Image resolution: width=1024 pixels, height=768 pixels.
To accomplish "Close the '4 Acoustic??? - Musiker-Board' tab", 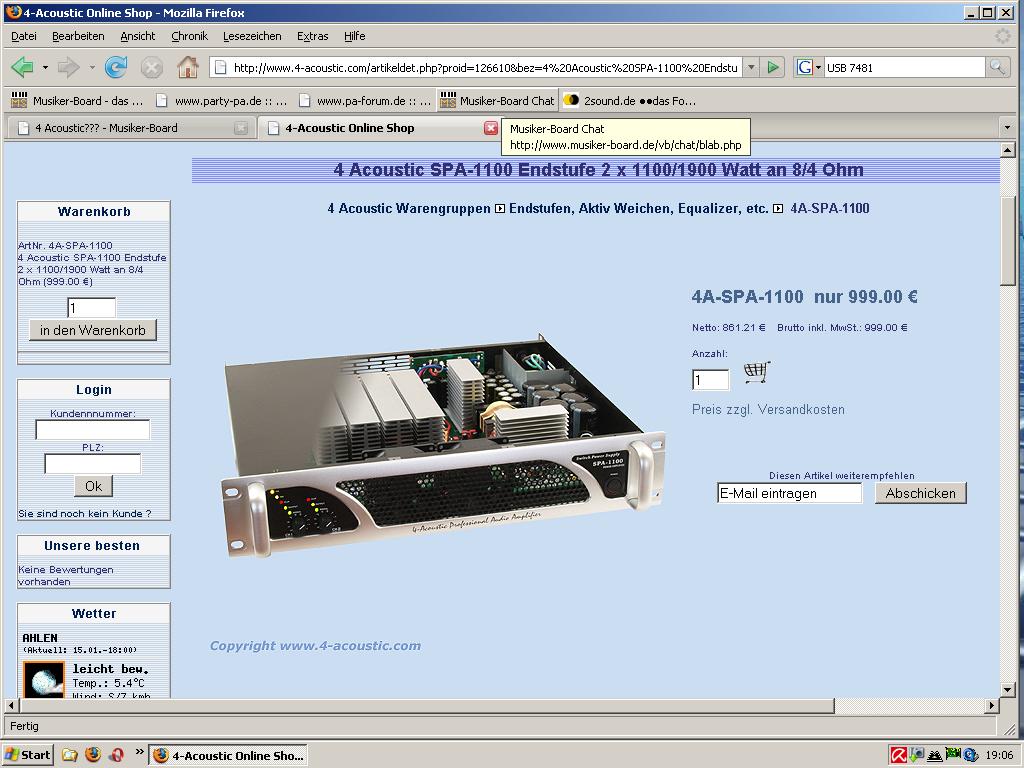I will point(241,128).
